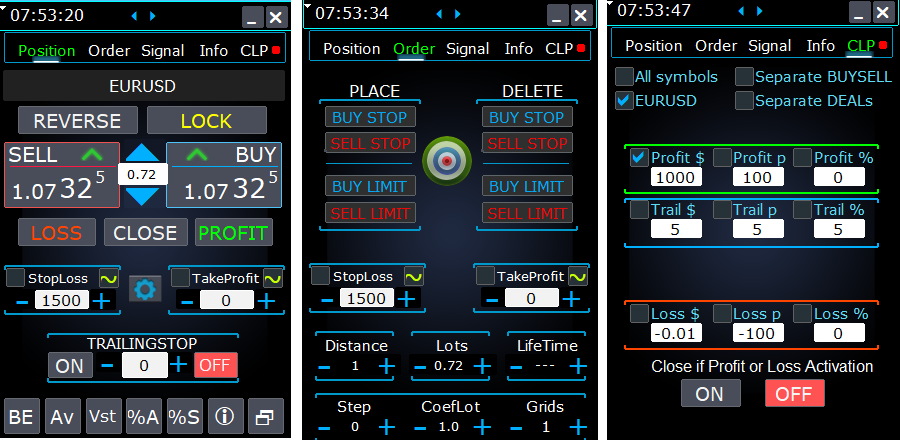This screenshot has width=900, height=440.
Task: Enable TakeProfit checkbox in Position panel
Action: click(181, 278)
